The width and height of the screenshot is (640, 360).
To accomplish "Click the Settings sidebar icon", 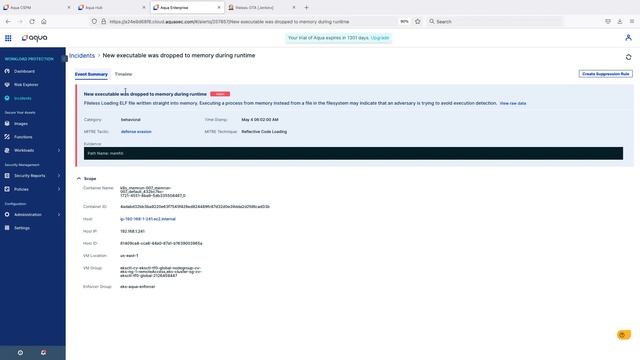I will 7,228.
